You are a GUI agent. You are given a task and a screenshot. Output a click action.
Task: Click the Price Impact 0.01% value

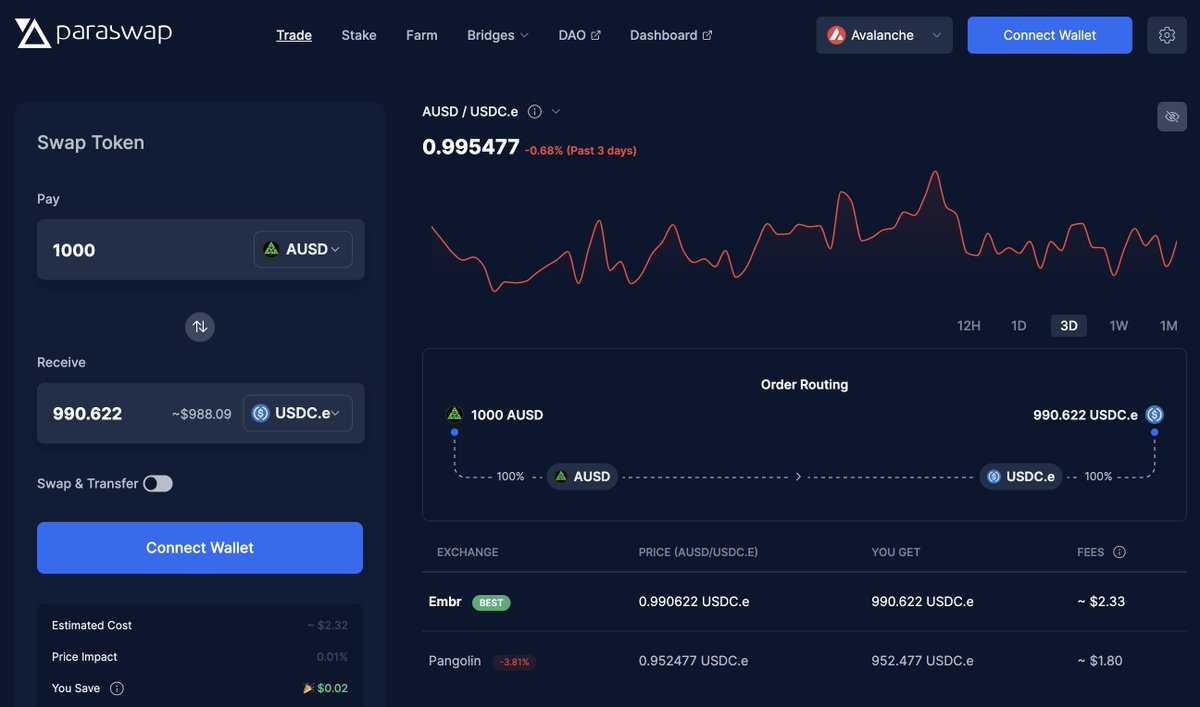tap(333, 657)
